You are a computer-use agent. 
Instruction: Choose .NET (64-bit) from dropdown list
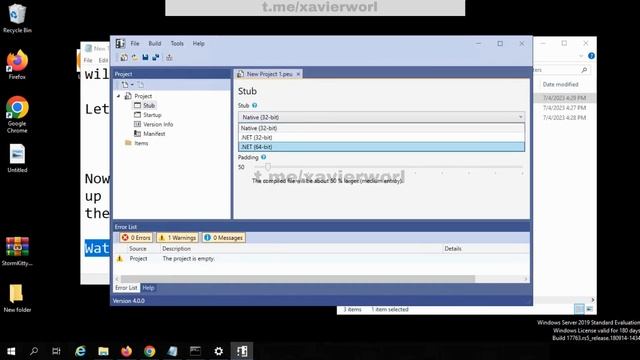pos(381,147)
